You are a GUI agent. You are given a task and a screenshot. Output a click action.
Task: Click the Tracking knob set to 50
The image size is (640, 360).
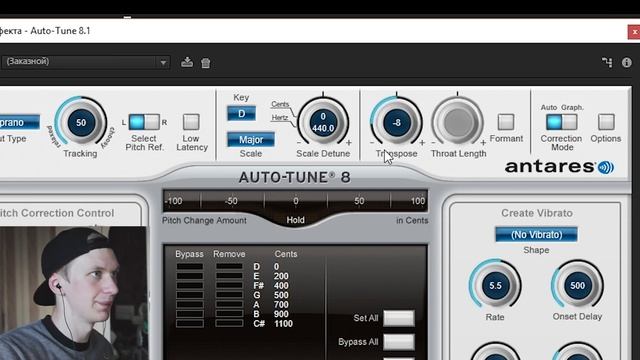click(x=81, y=122)
